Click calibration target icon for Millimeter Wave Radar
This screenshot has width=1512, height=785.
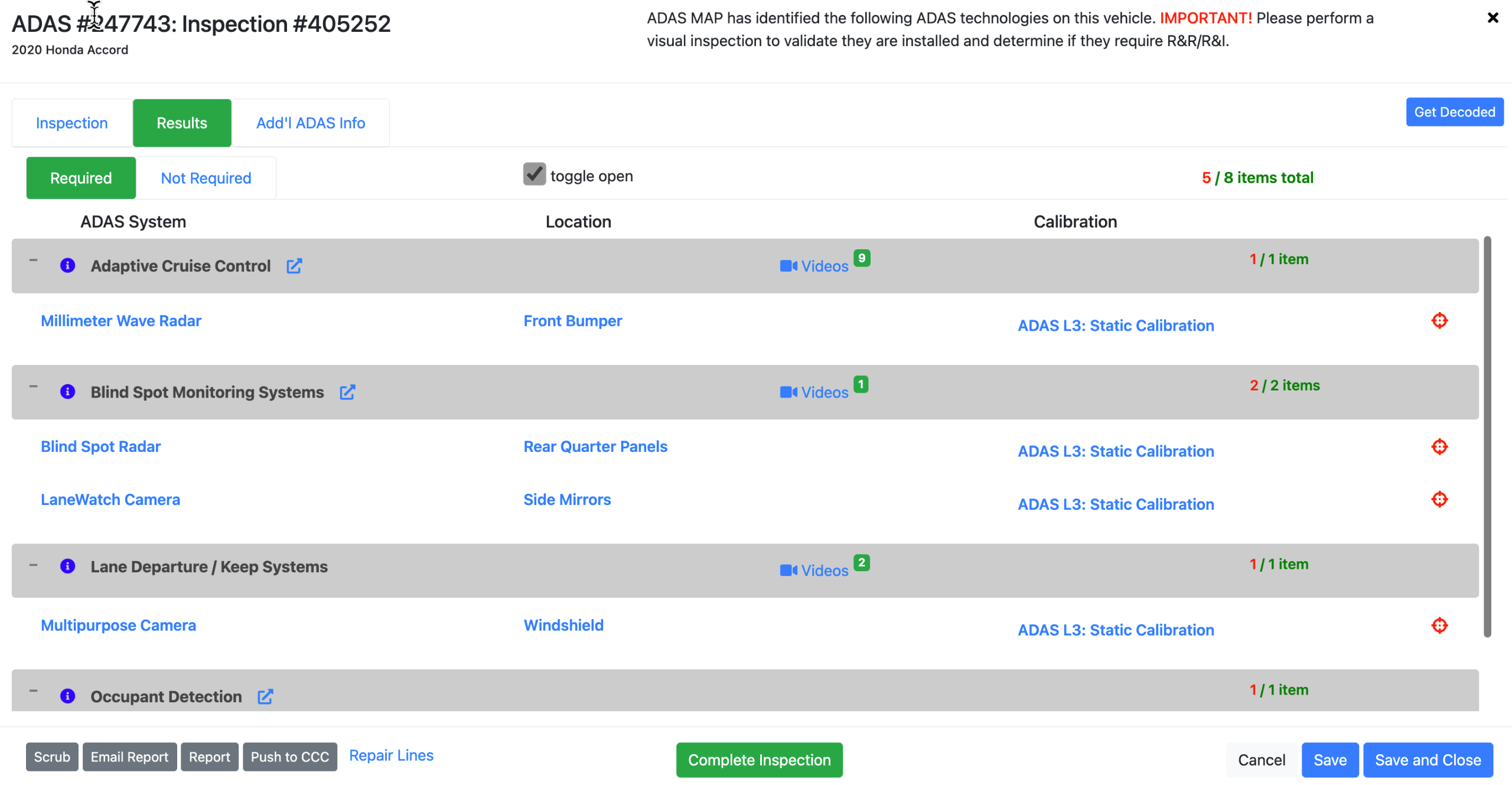1439,321
